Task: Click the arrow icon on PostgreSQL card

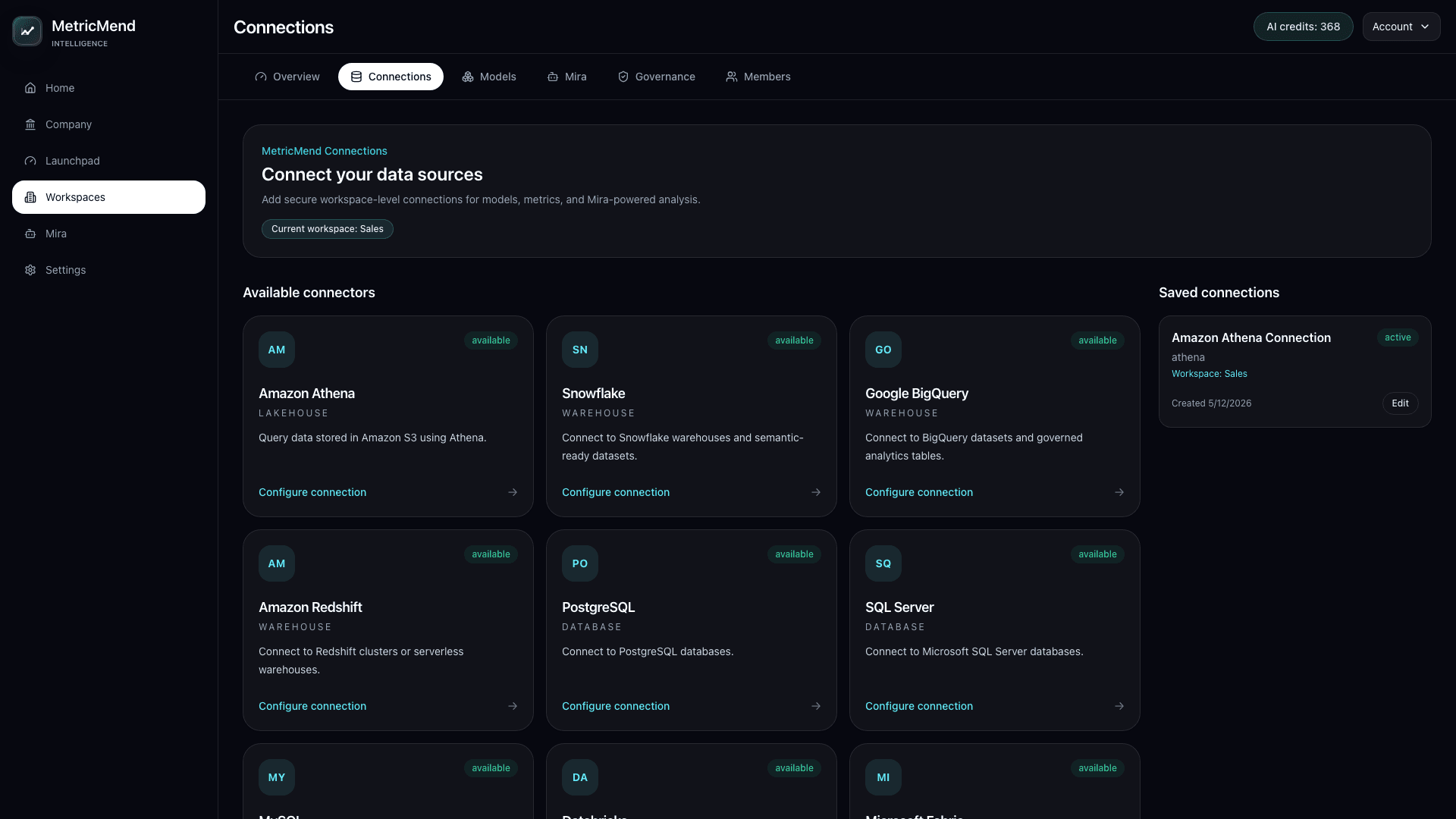Action: point(816,706)
